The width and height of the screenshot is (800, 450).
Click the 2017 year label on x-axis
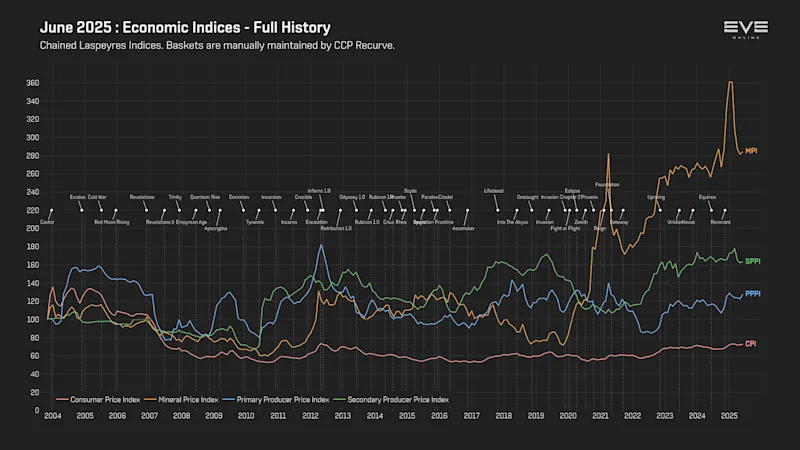pos(471,416)
